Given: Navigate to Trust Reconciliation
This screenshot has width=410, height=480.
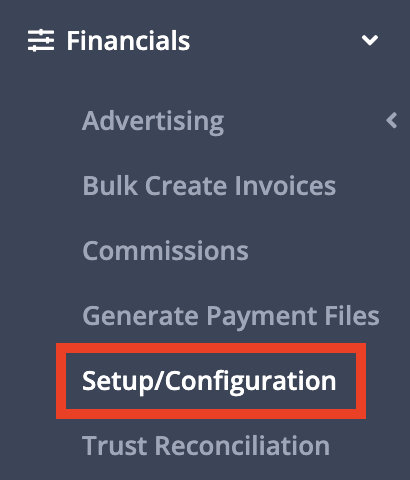Looking at the screenshot, I should pos(206,445).
